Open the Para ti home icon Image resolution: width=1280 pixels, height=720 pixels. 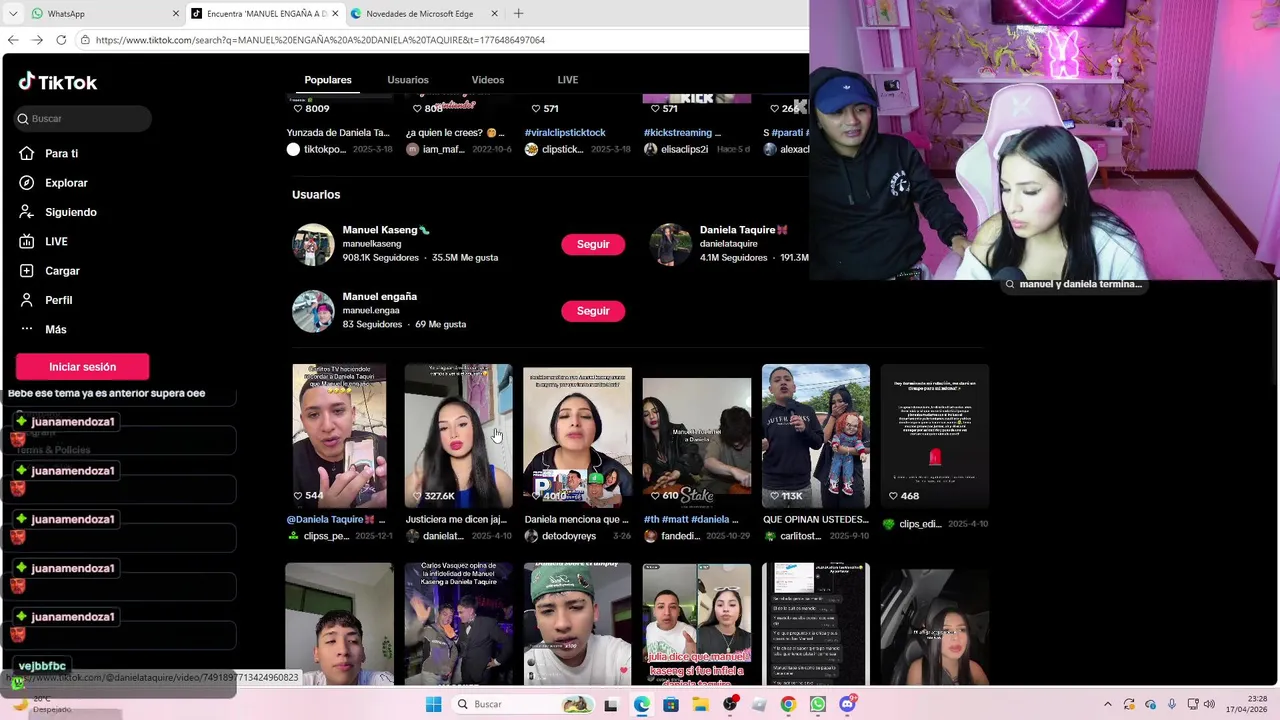[x=27, y=153]
